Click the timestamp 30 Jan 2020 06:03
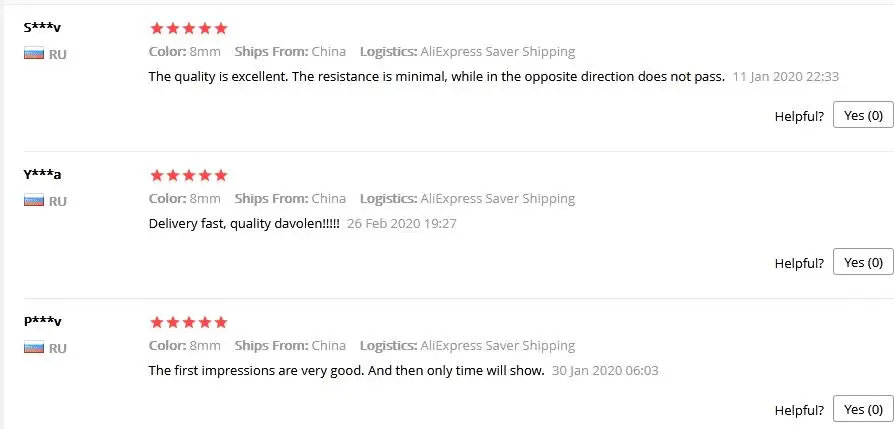The image size is (894, 429). pyautogui.click(x=605, y=371)
